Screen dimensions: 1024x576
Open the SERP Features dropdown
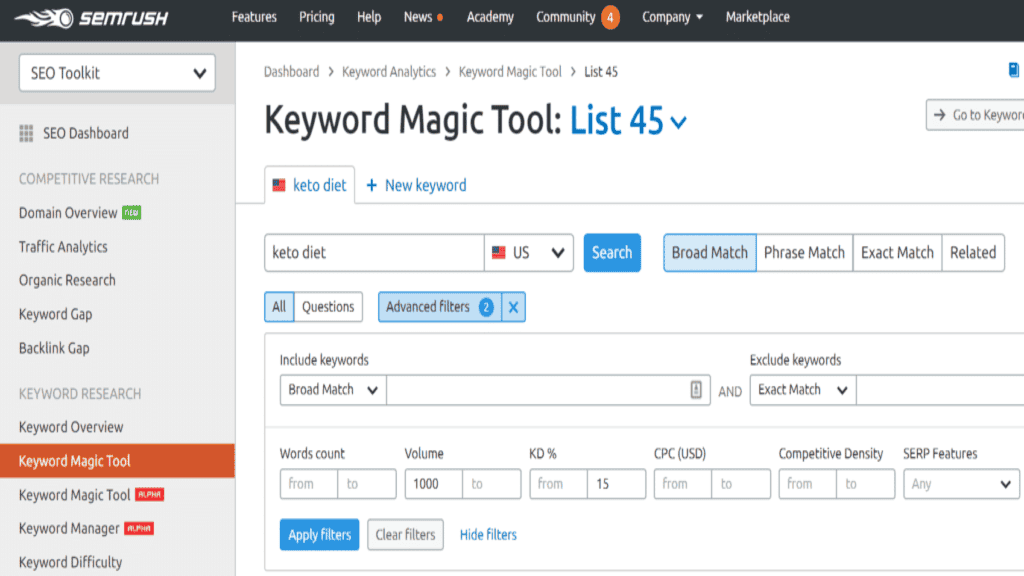(961, 484)
